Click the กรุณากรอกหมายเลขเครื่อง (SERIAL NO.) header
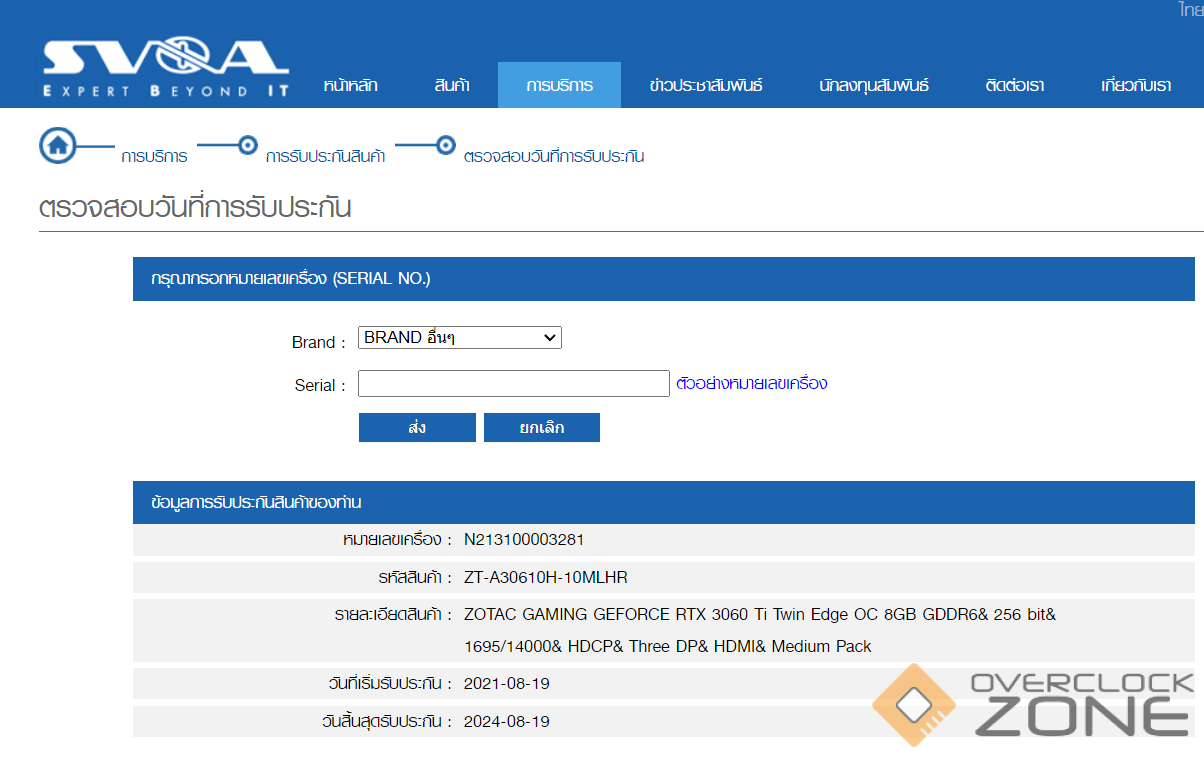The image size is (1204, 757). pyautogui.click(x=663, y=279)
